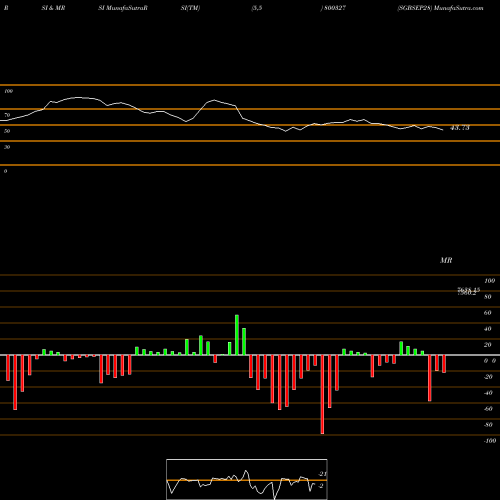Click the RSI axis label 70
The height and width of the screenshot is (500, 500).
coord(7,115)
